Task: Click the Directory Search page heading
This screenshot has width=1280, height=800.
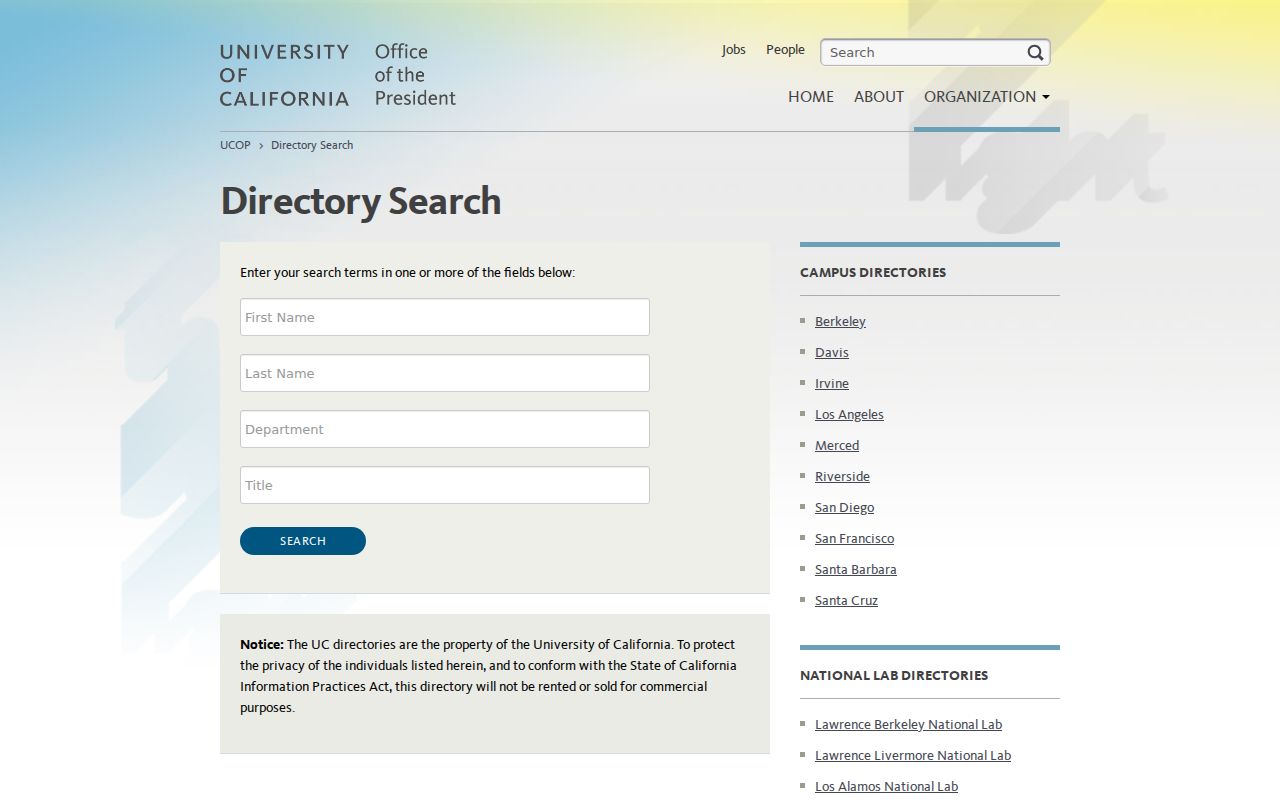Action: pos(361,201)
